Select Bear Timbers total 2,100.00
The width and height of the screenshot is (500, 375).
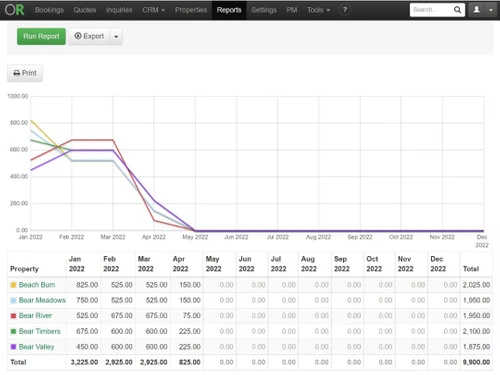point(476,331)
